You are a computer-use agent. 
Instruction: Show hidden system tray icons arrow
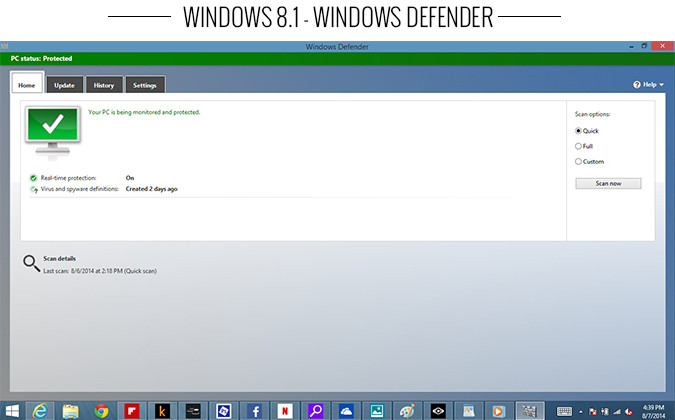click(x=580, y=410)
